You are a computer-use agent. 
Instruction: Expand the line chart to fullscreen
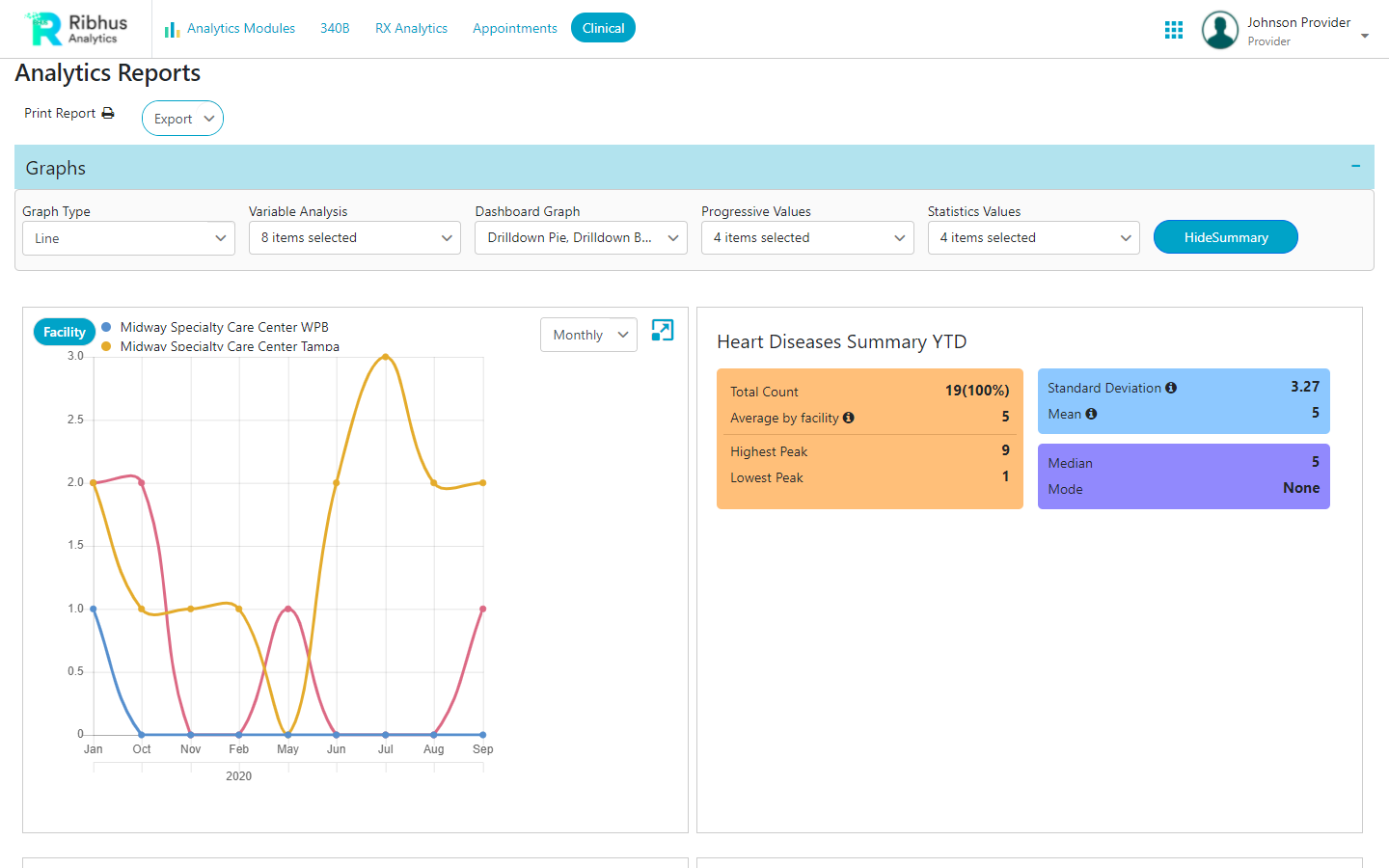click(x=662, y=331)
